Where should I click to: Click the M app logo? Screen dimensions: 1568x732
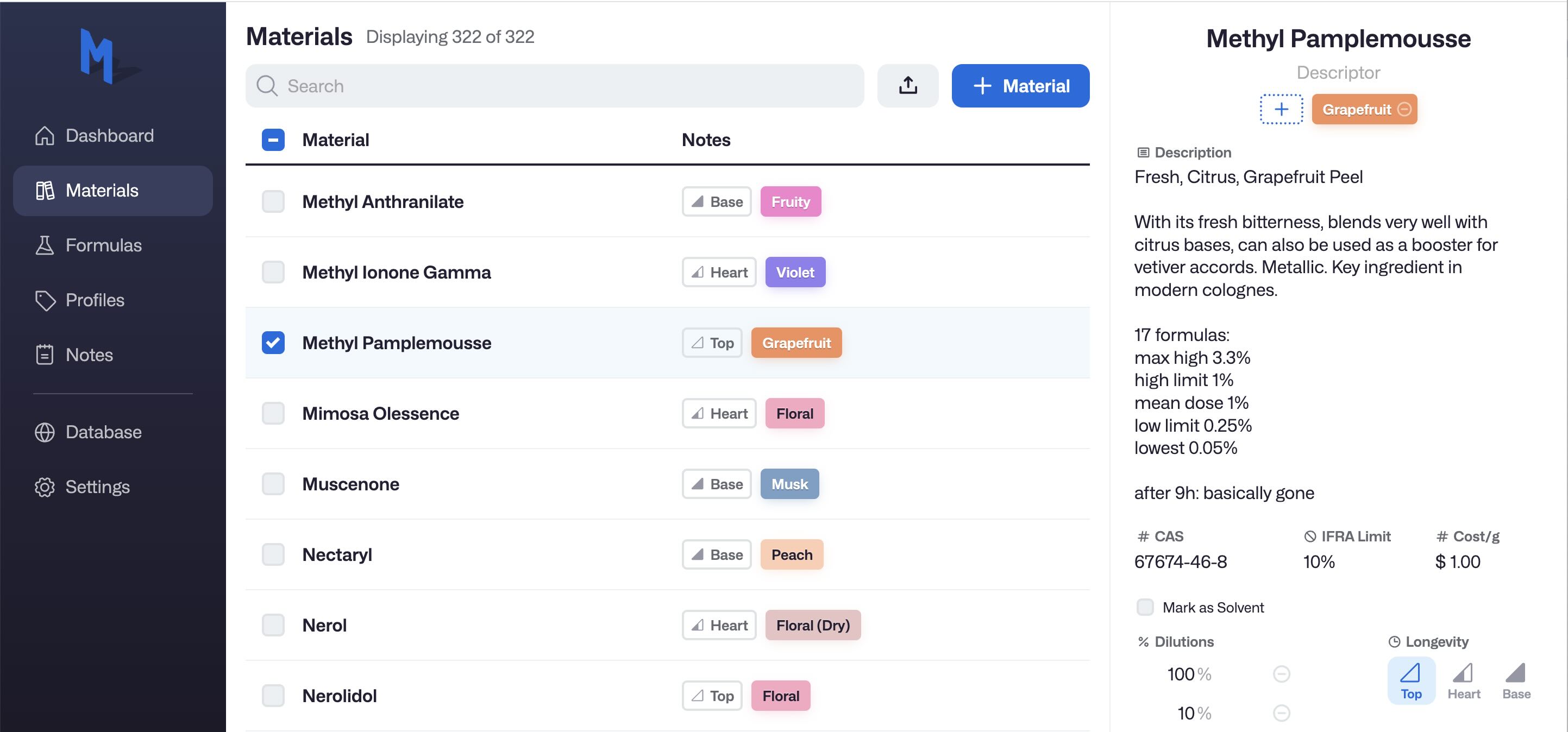point(97,55)
